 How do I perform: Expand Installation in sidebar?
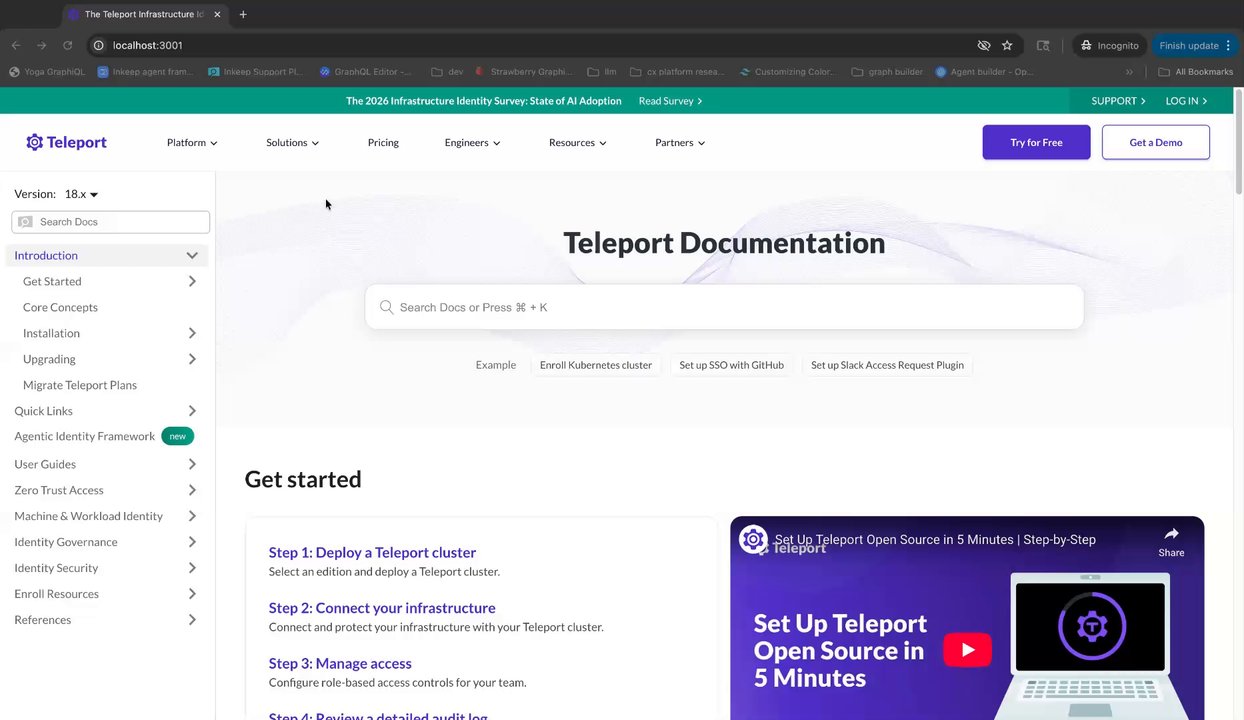[192, 333]
